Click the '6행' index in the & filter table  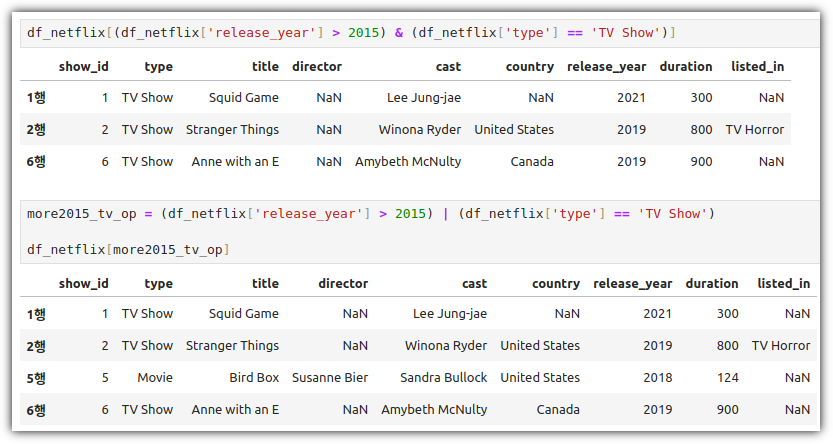(x=36, y=161)
